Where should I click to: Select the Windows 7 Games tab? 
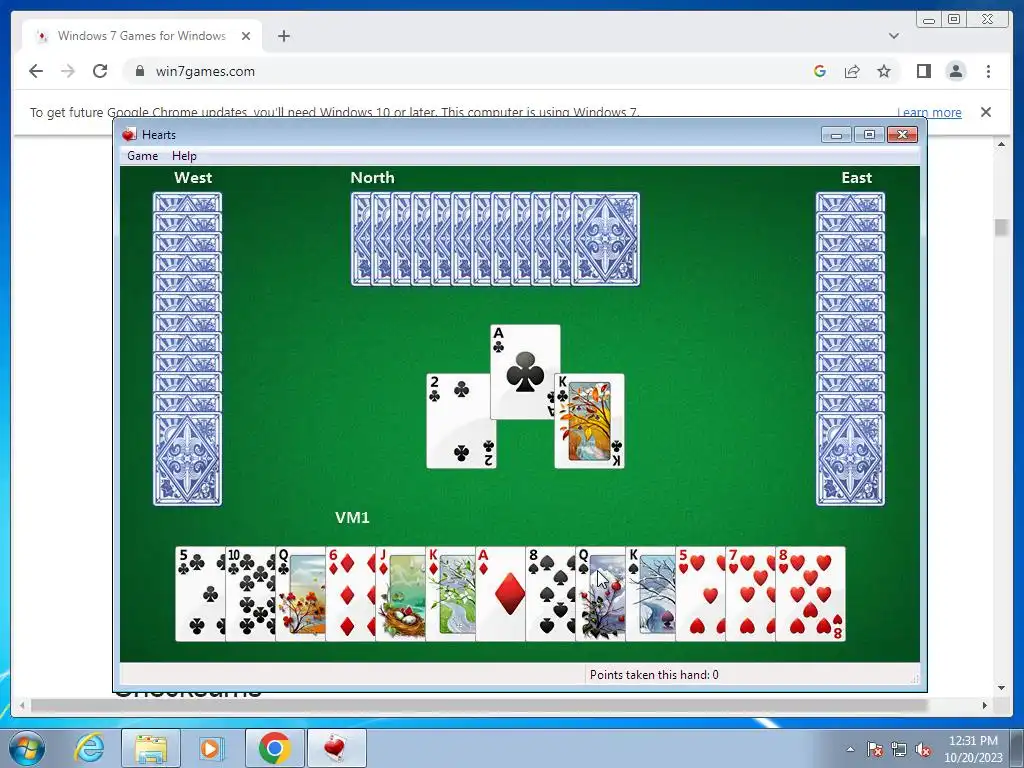click(142, 36)
